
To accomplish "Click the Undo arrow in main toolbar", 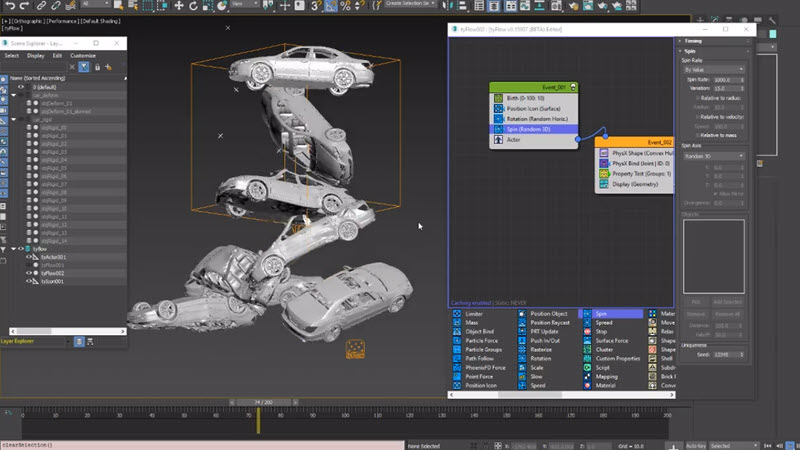I will (x=10, y=6).
